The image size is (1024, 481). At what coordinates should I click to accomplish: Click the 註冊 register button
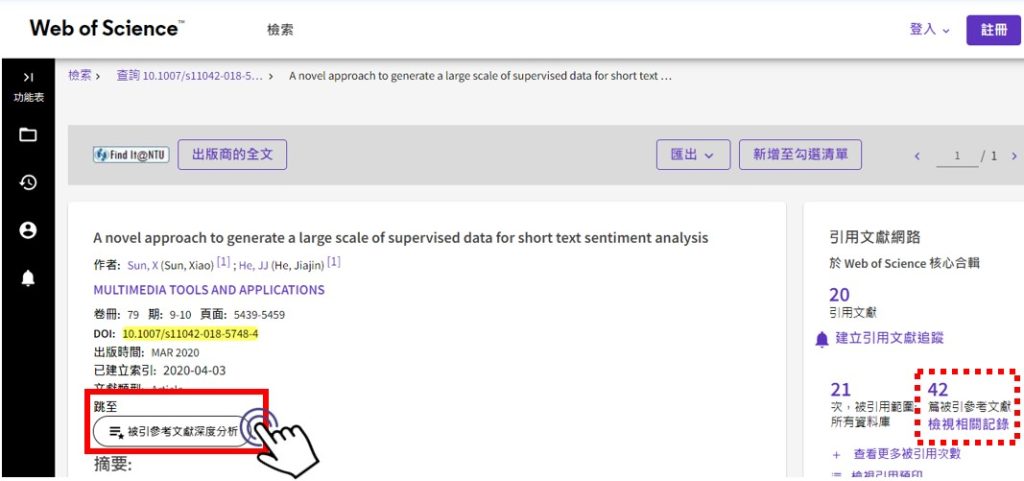(x=993, y=30)
